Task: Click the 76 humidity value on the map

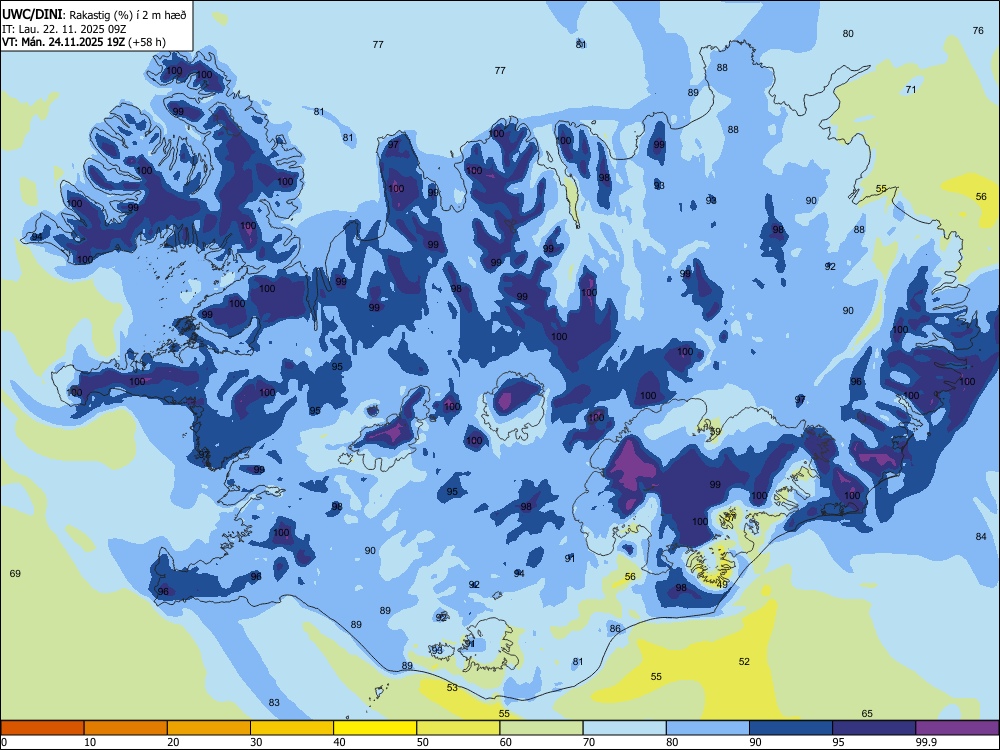Action: click(978, 31)
